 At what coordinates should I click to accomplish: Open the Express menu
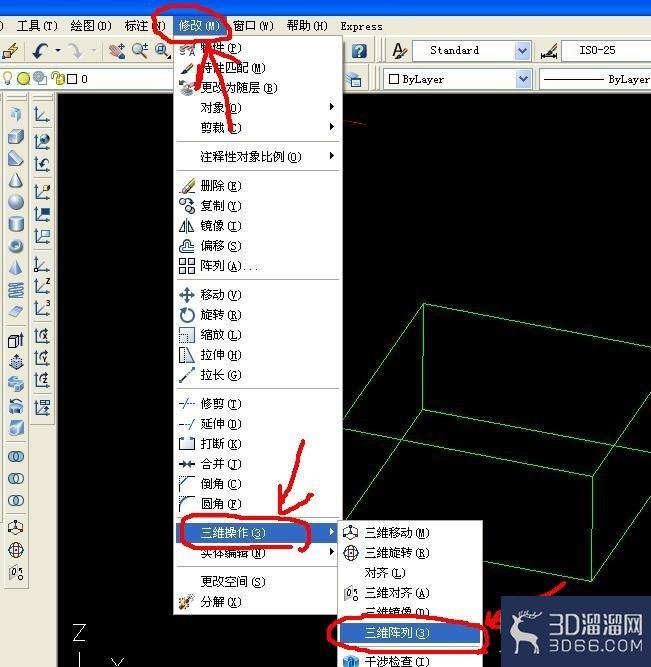(x=361, y=26)
